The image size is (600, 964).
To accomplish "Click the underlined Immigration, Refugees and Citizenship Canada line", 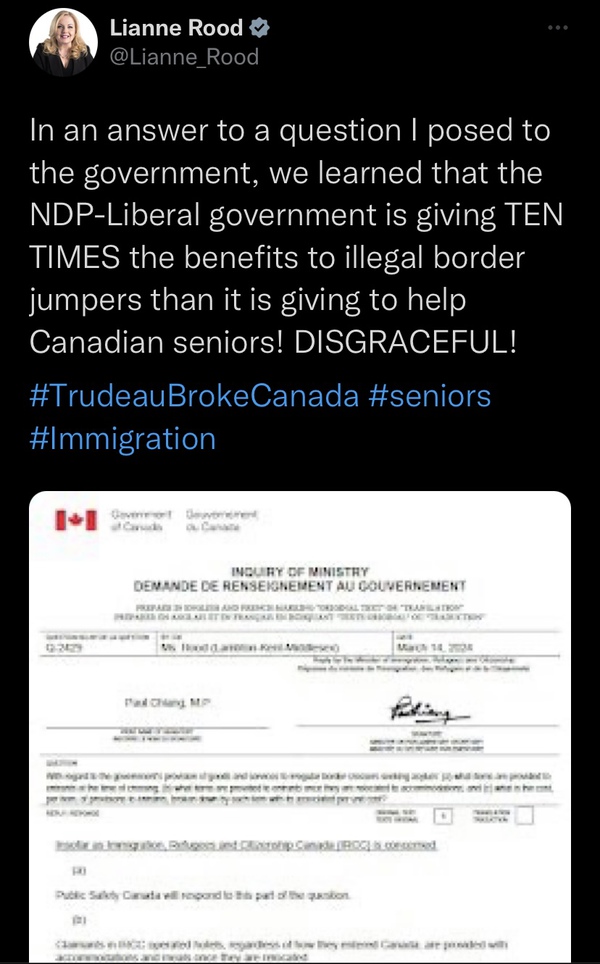I will pos(246,845).
